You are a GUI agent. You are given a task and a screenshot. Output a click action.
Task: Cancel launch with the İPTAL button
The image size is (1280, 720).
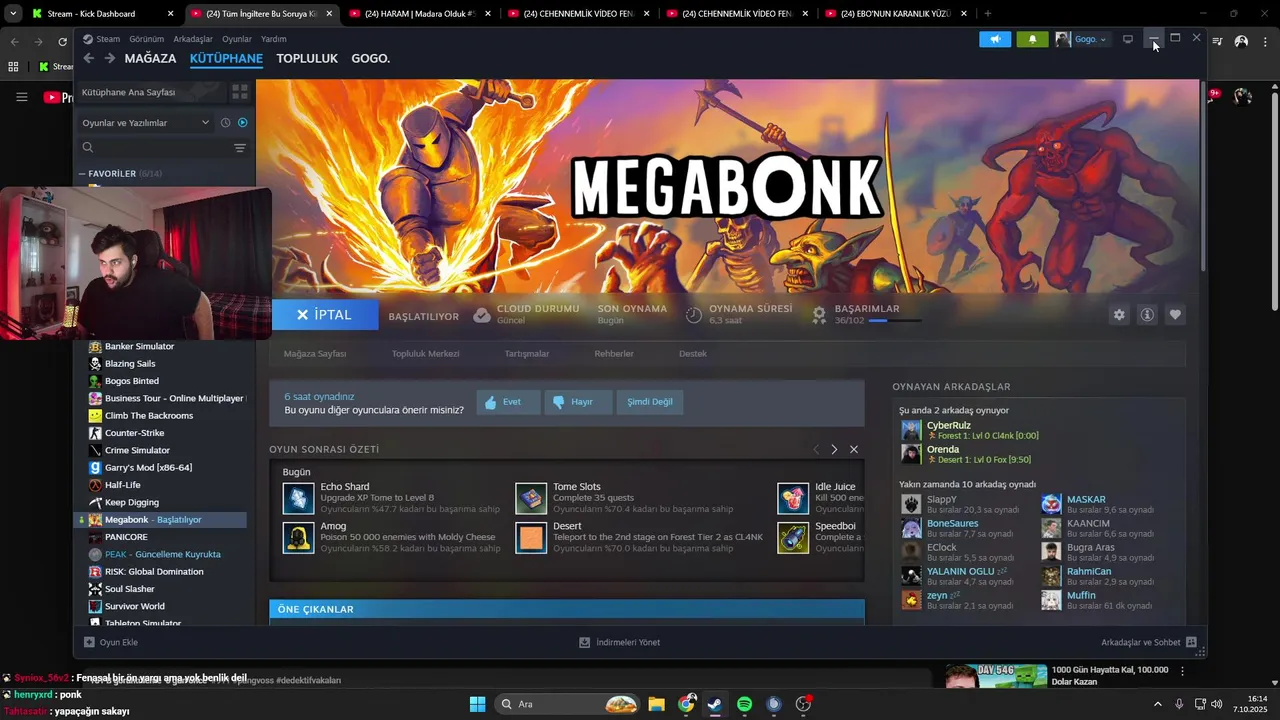click(325, 314)
